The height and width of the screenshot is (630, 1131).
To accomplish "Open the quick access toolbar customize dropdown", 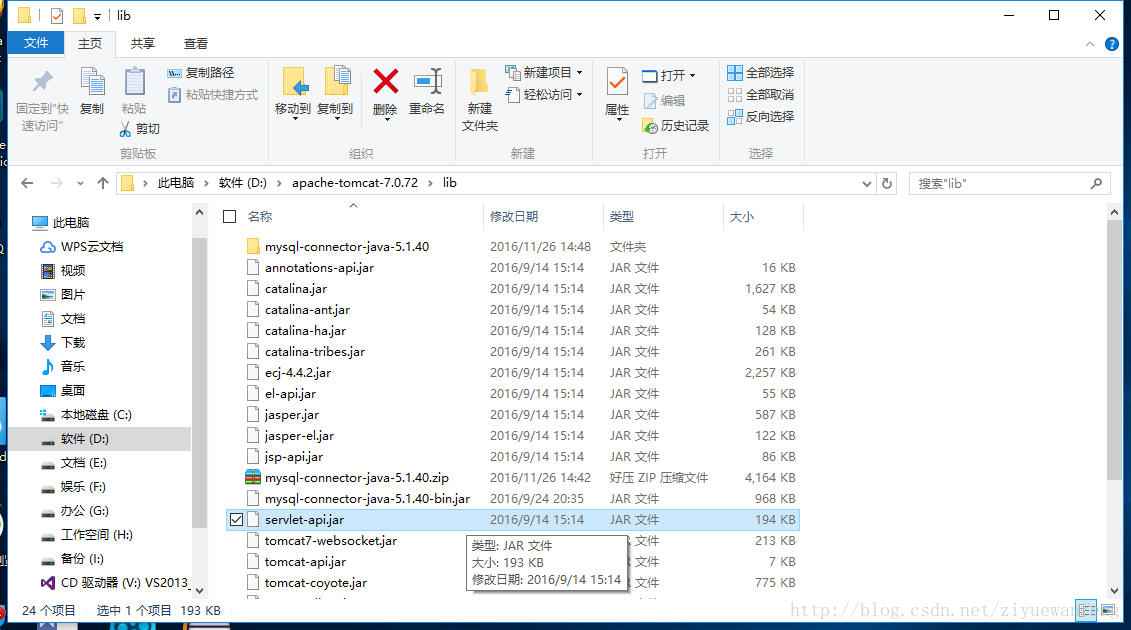I will [x=97, y=17].
